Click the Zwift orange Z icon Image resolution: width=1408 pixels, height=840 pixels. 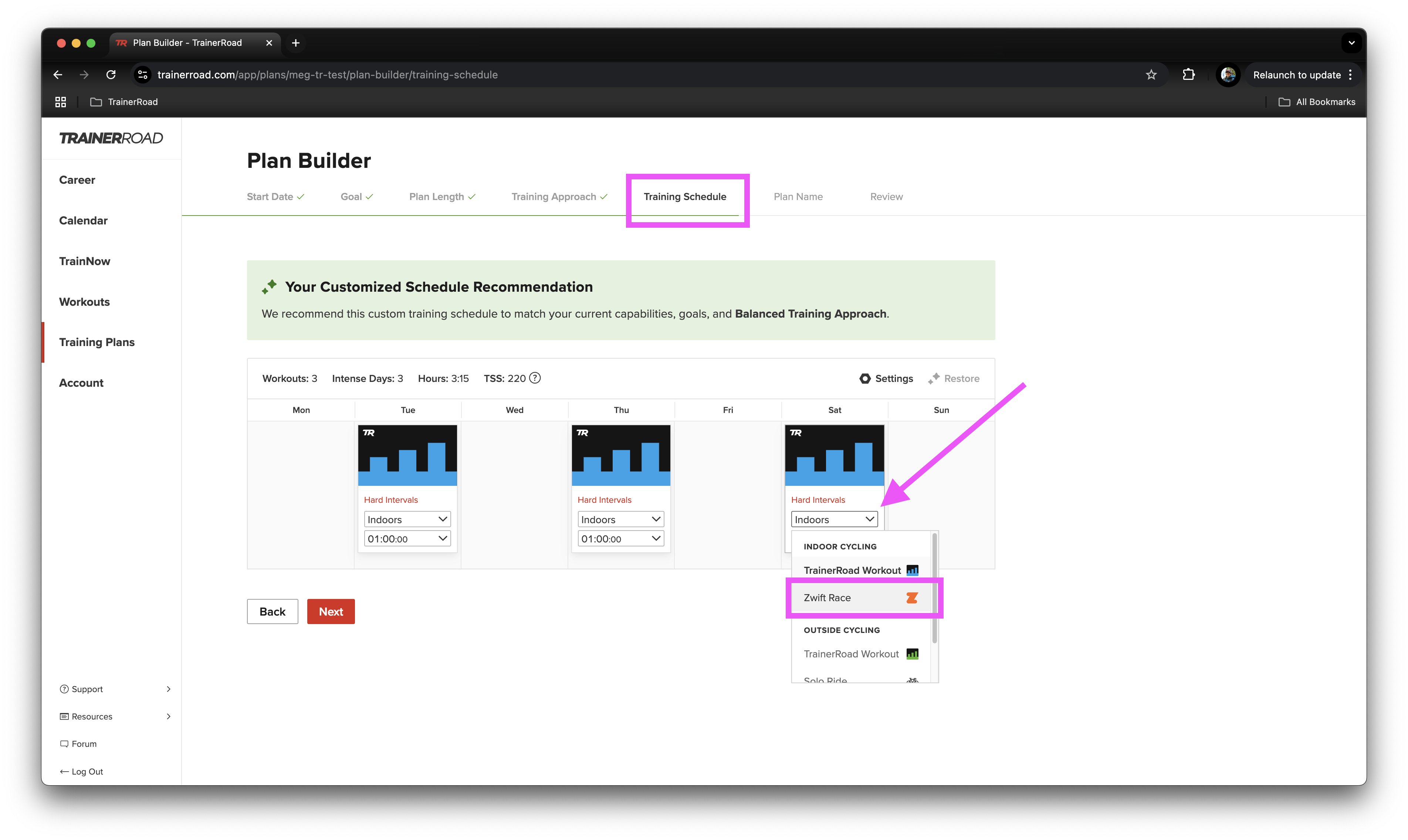coord(912,598)
